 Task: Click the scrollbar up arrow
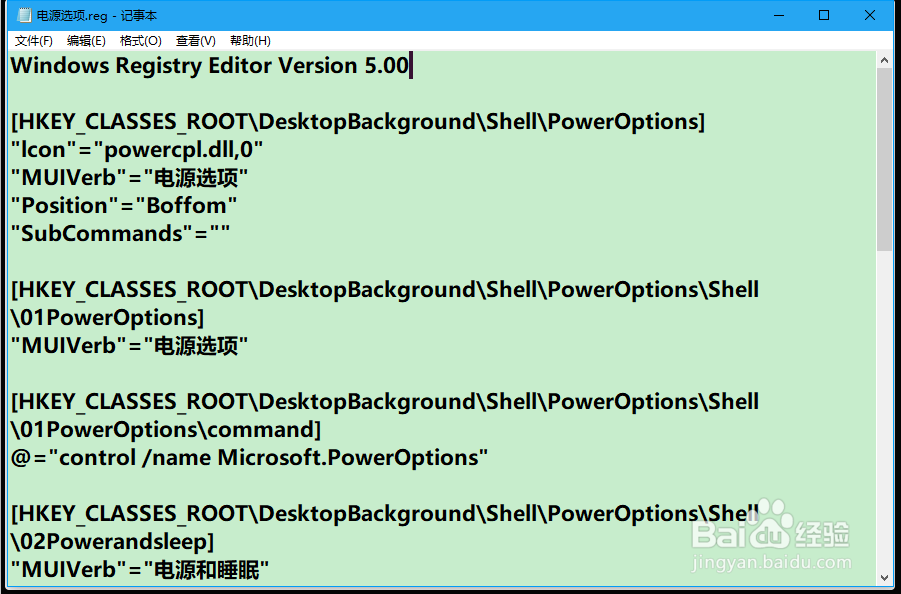[884, 60]
